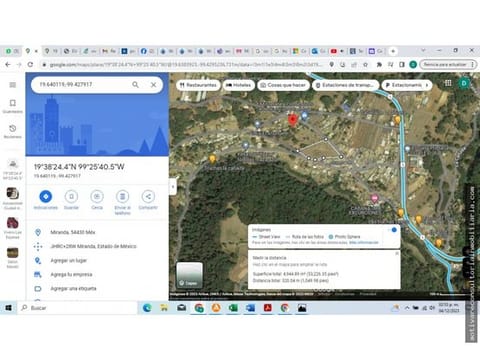Open the Más información link
480x360 pixels.
[364, 242]
